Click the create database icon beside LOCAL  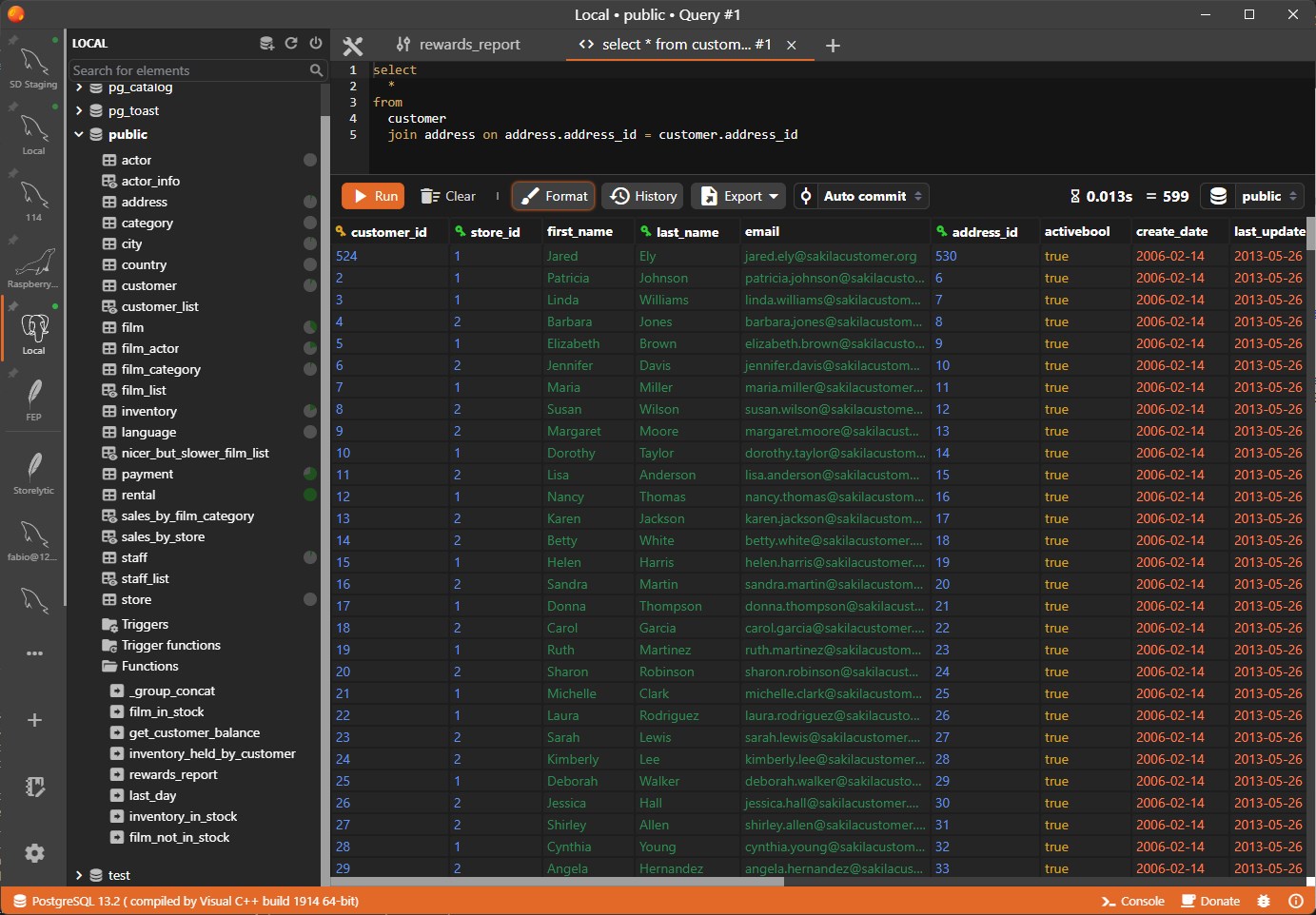[266, 43]
